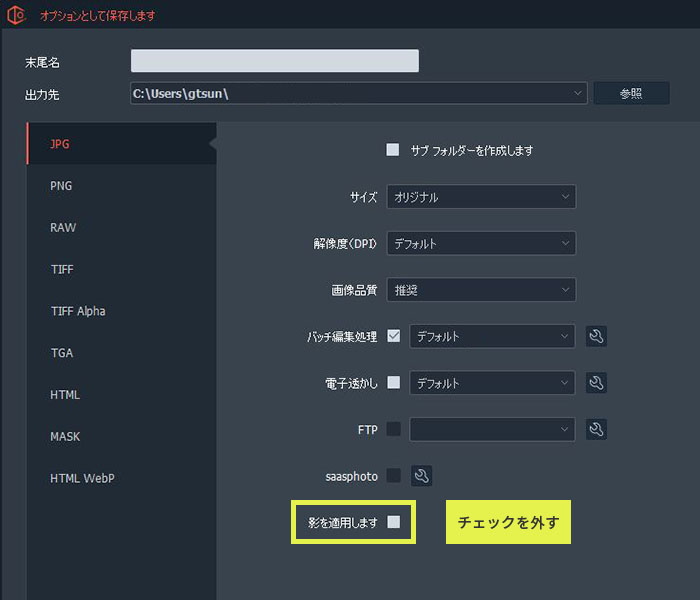The height and width of the screenshot is (600, 700).
Task: Open the 画像品質 dropdown
Action: (481, 290)
